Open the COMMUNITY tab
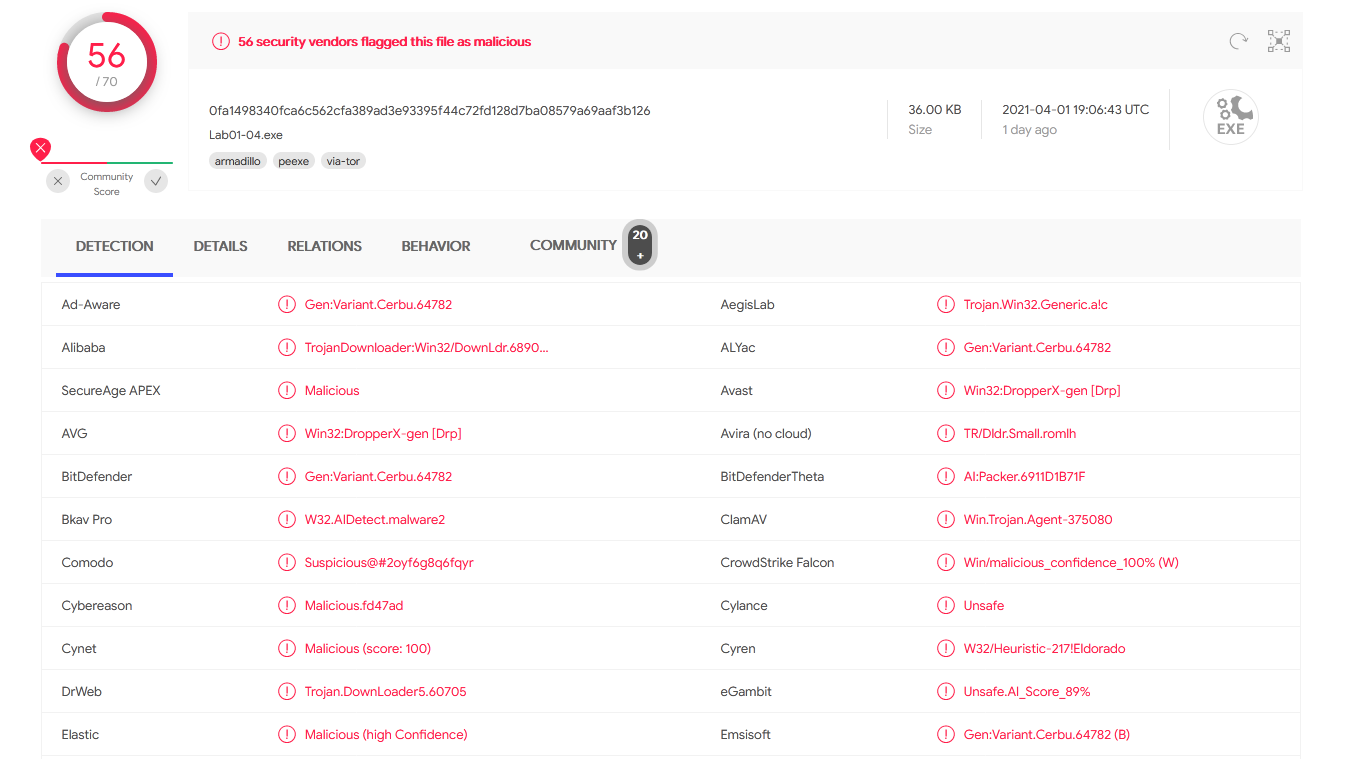The height and width of the screenshot is (759, 1346). point(573,245)
